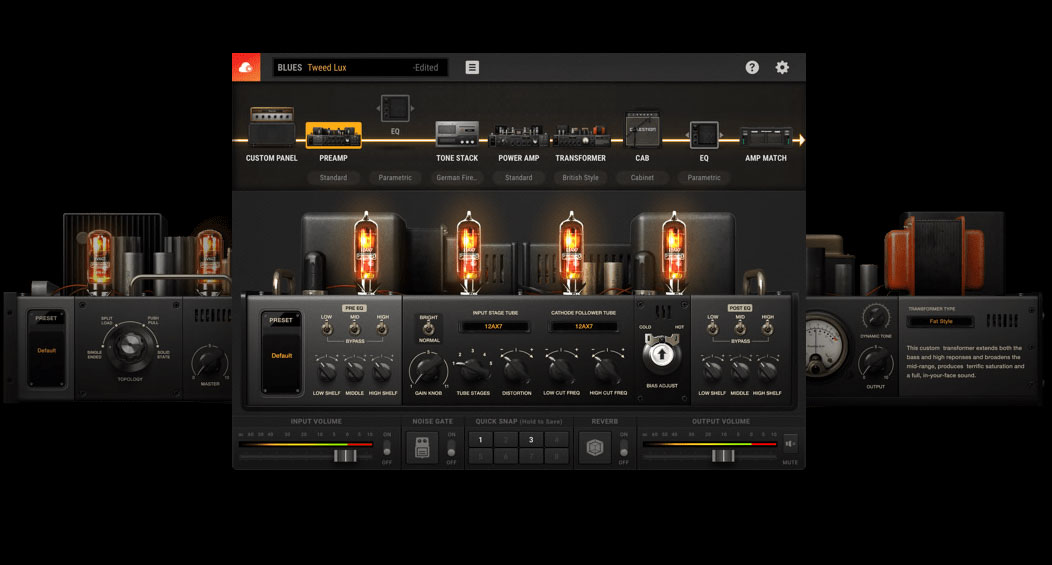Screen dimensions: 1052x565
Task: Move upper EQ module right with arrow
Action: 412,108
